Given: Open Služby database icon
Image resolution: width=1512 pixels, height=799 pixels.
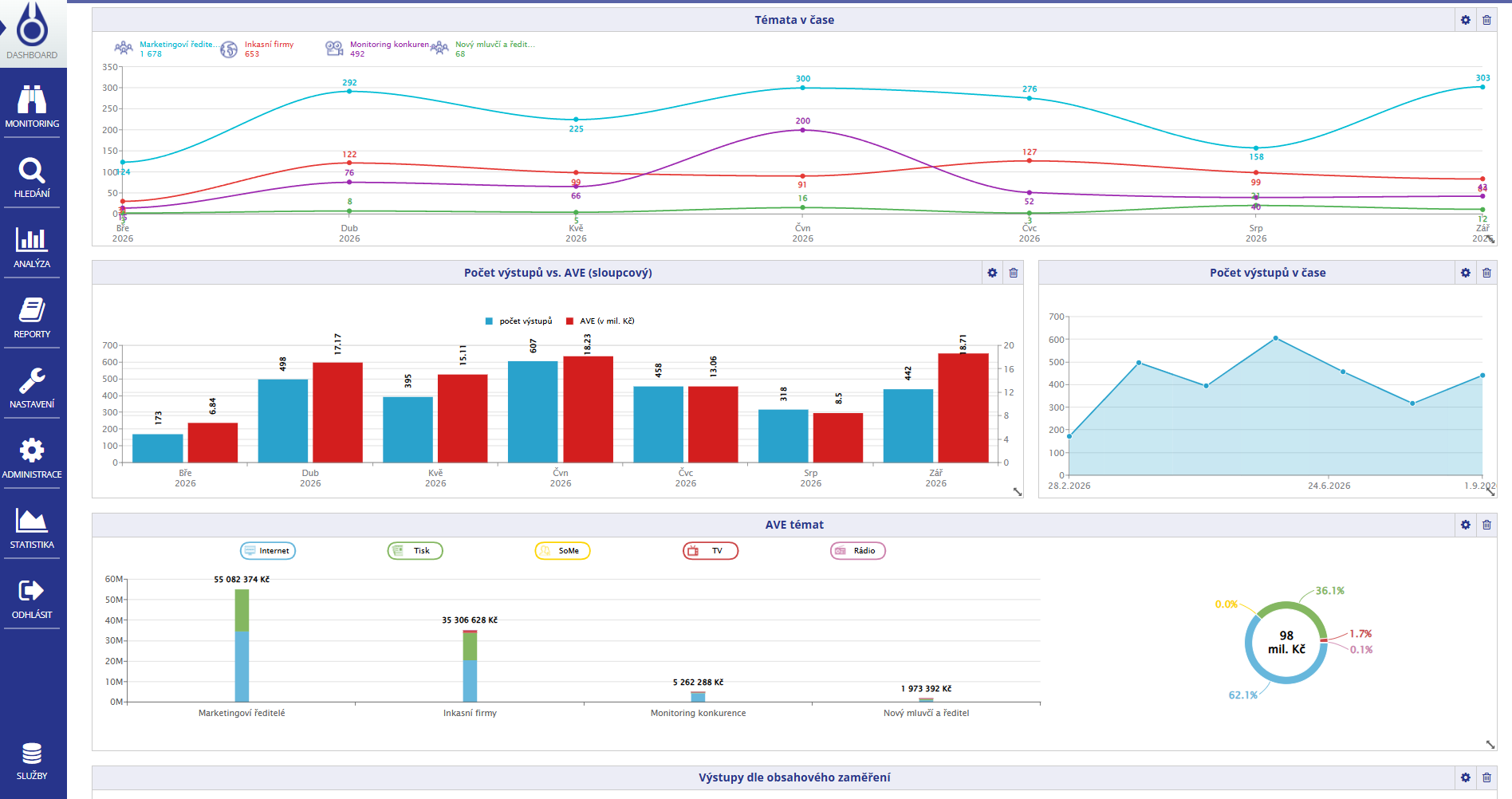Looking at the screenshot, I should tap(32, 754).
